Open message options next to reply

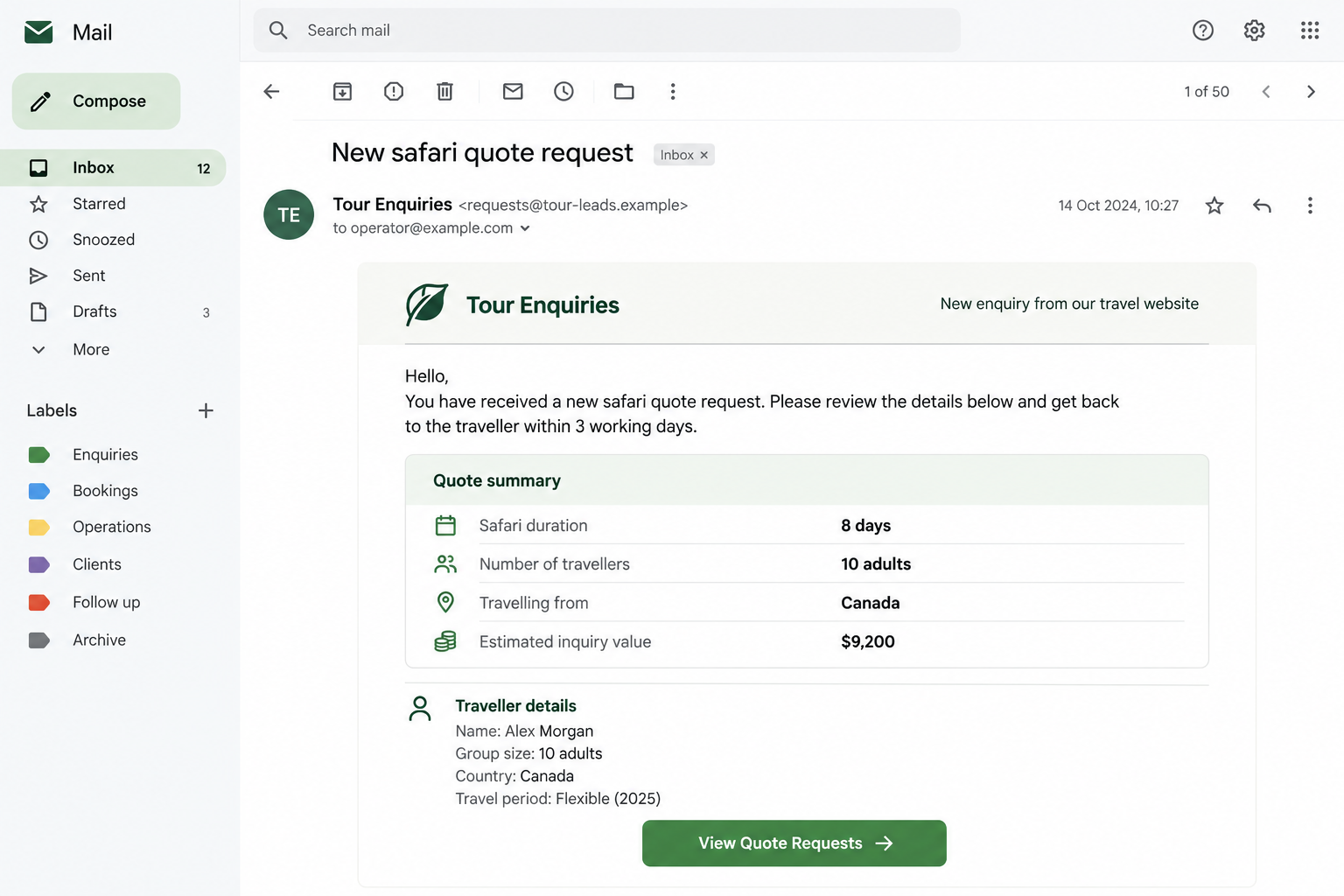(1310, 206)
